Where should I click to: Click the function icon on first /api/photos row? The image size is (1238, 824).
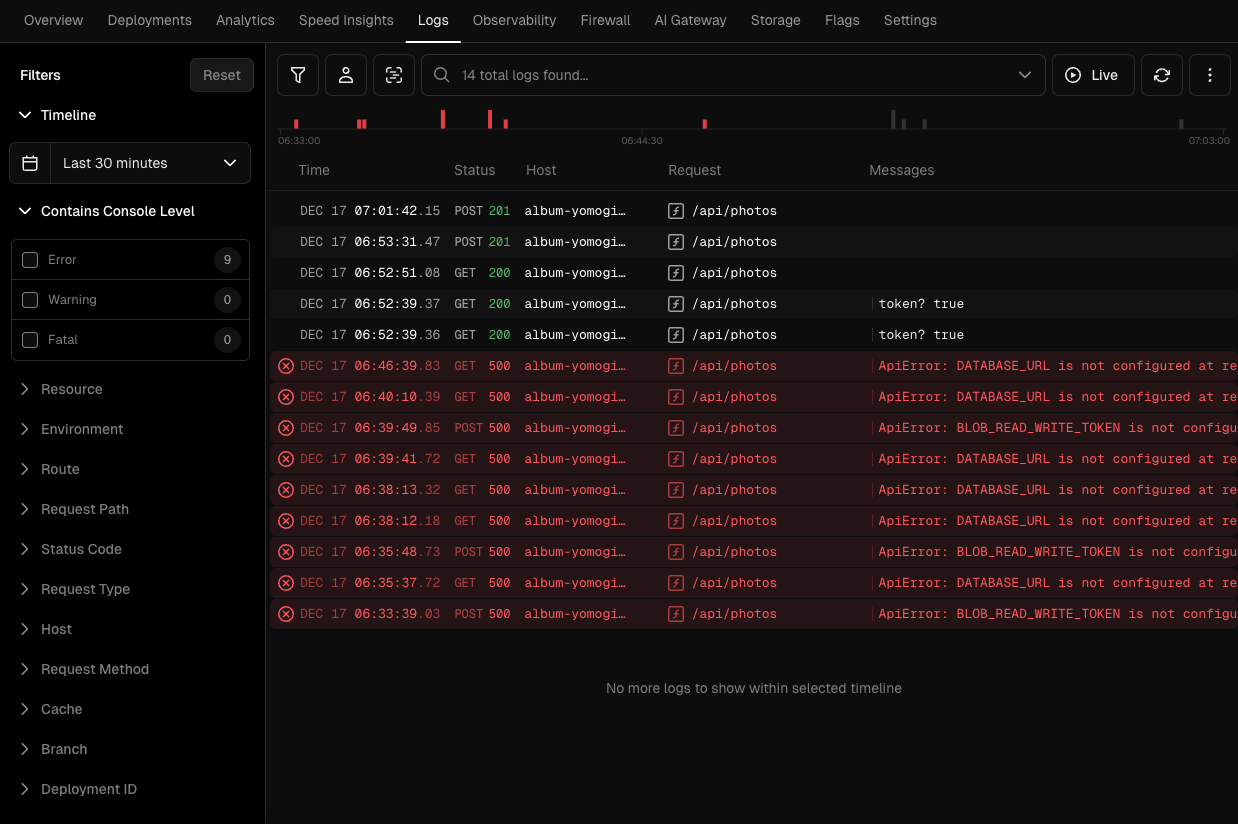tap(675, 210)
